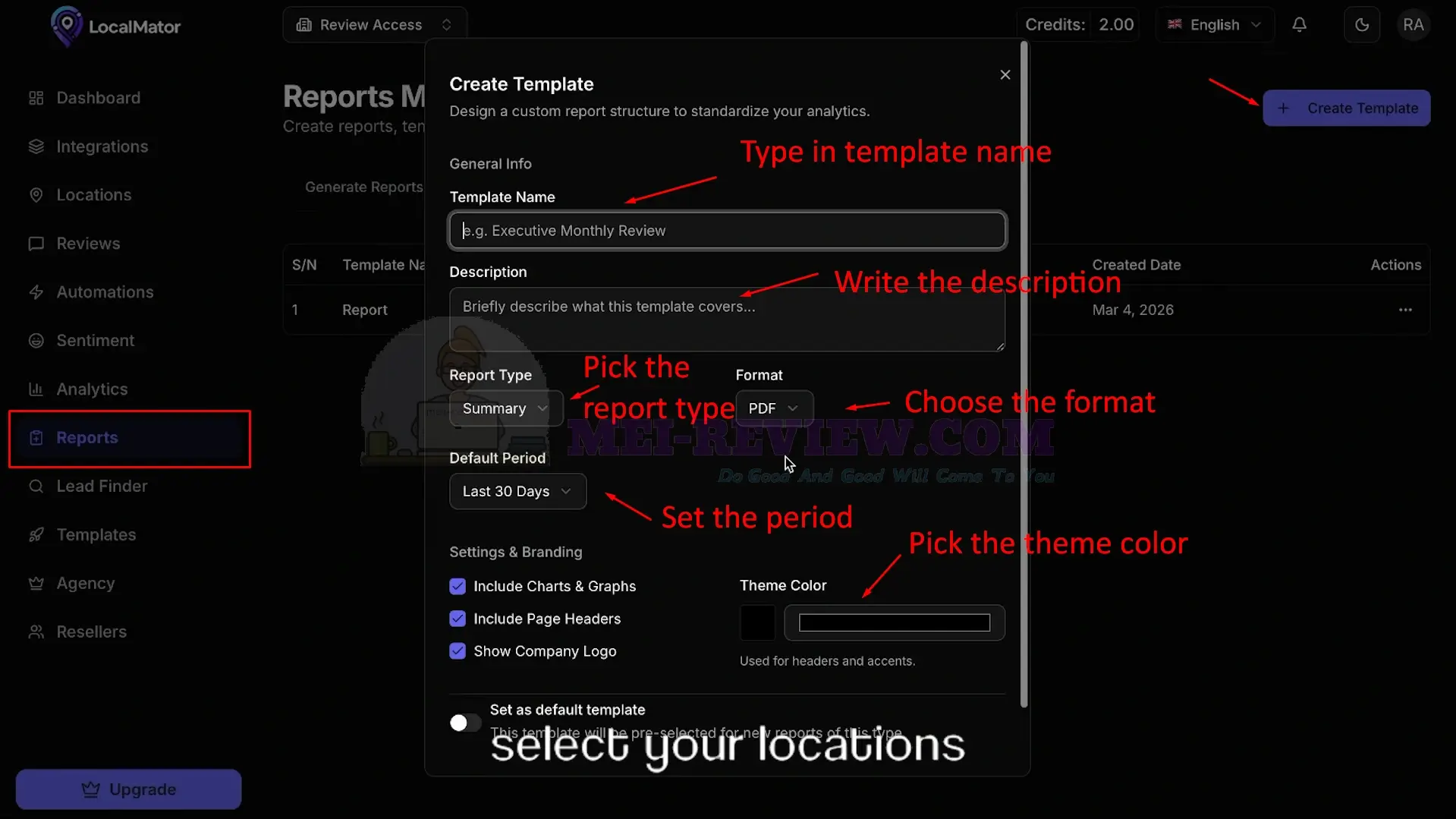Click the Reviews chat bubble icon

coord(36,244)
